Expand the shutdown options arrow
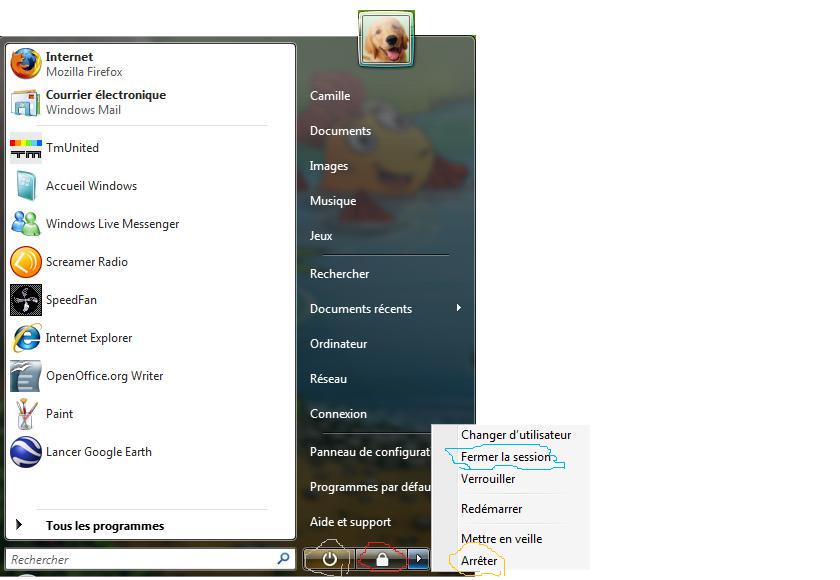The image size is (840, 580). click(419, 560)
